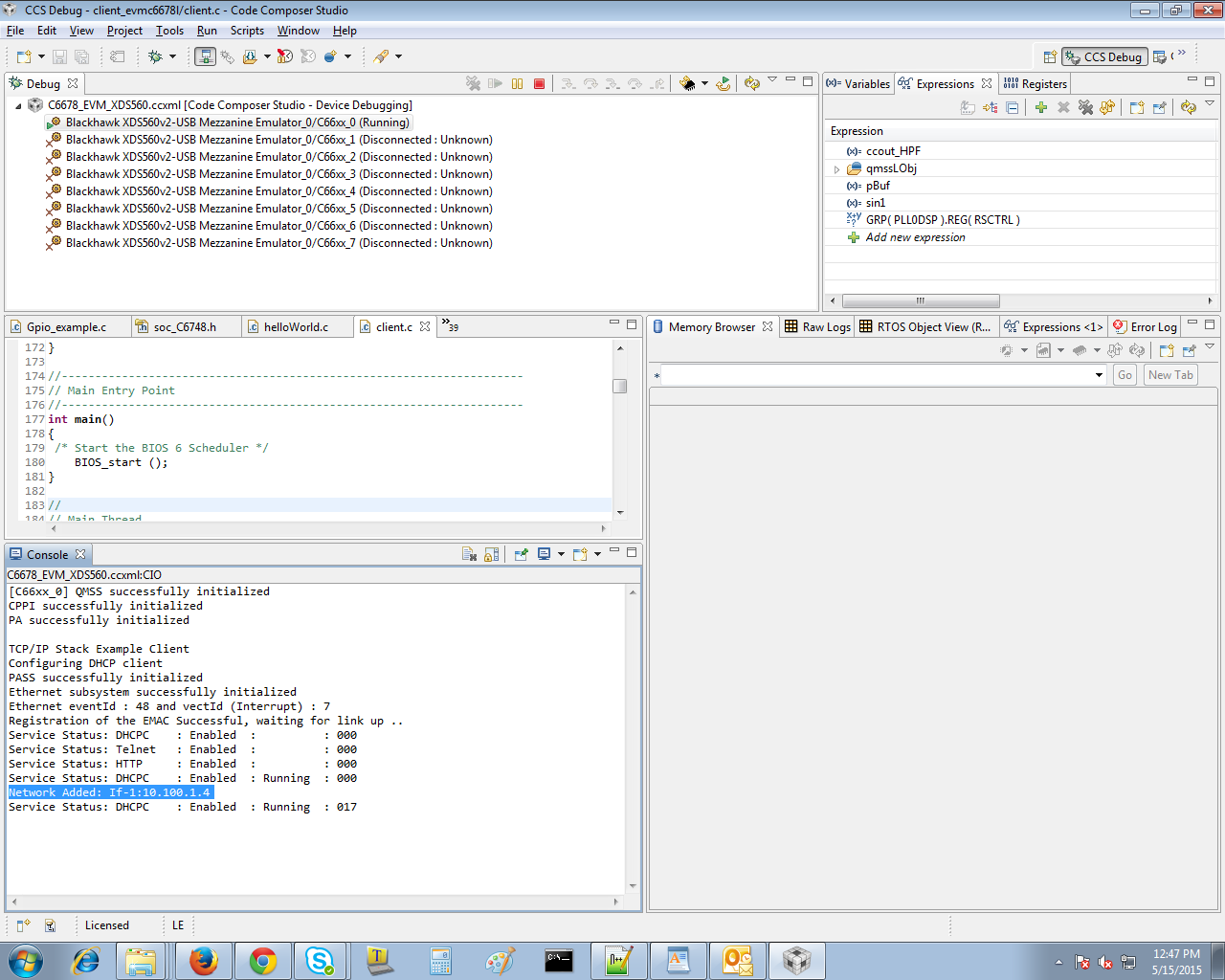Click the Pin Console icon
The width and height of the screenshot is (1225, 980).
(x=522, y=554)
